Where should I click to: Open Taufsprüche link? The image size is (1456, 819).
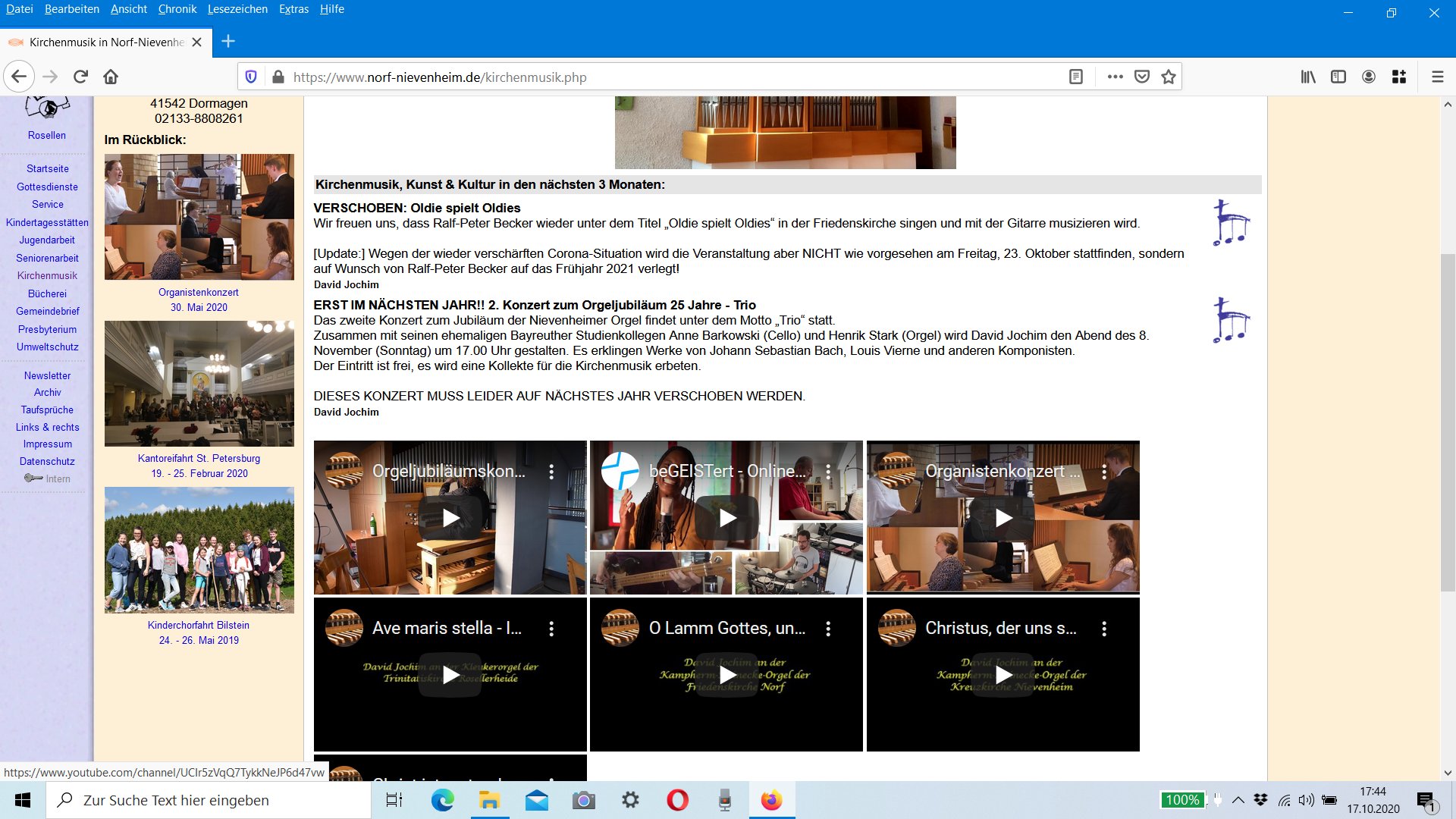tap(47, 409)
